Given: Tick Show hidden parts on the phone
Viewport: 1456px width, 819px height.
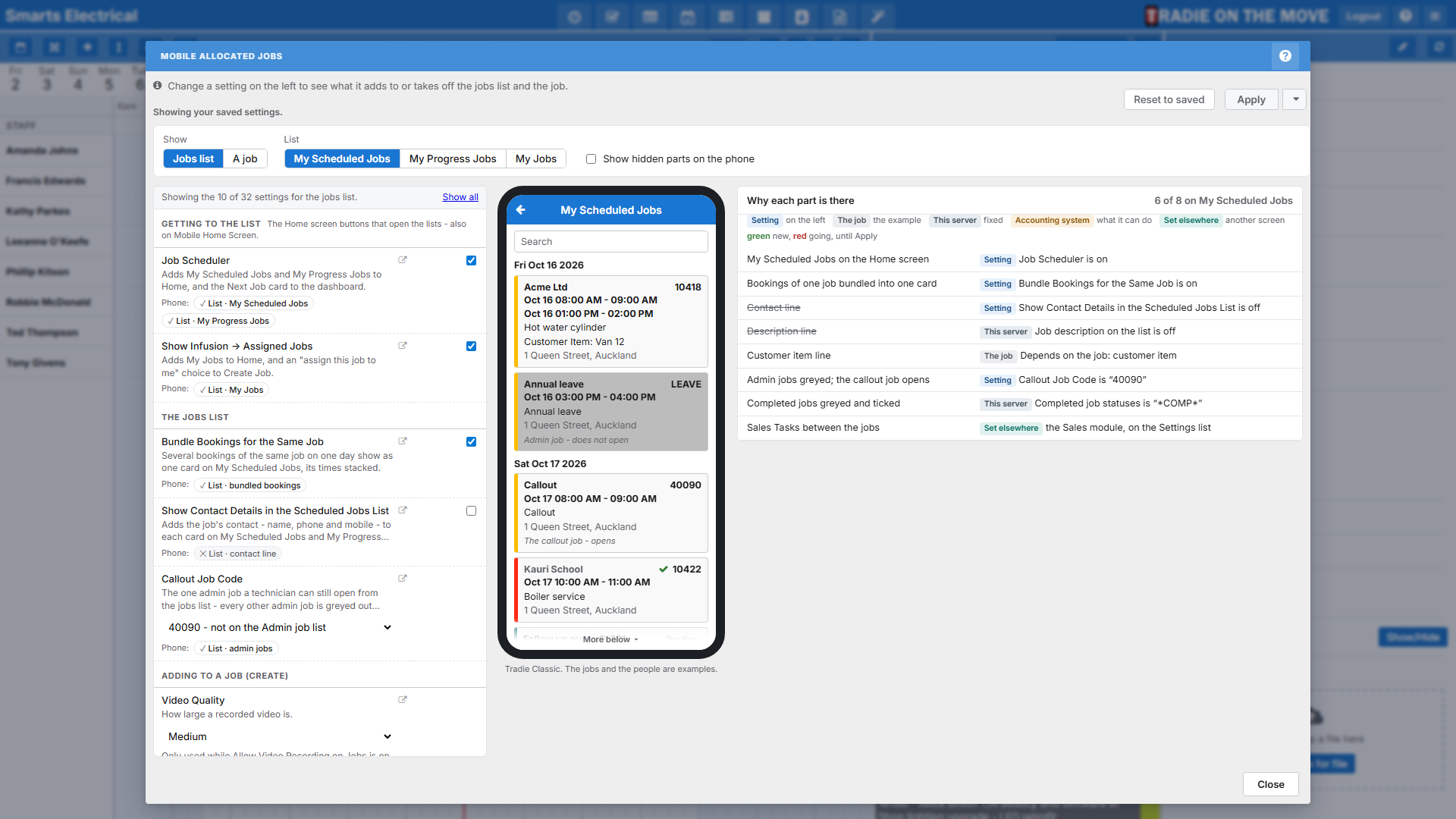Looking at the screenshot, I should [591, 159].
